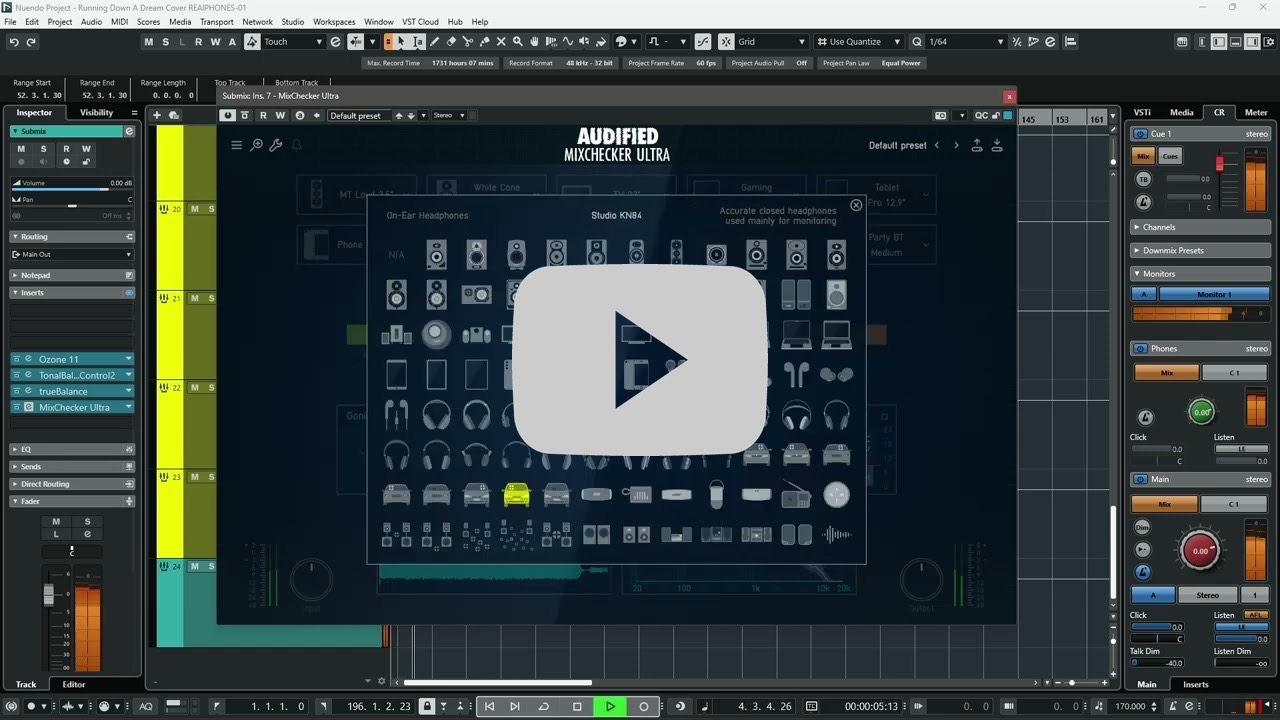Viewport: 1280px width, 720px height.
Task: Click the MixChecker preset download icon
Action: 996,145
